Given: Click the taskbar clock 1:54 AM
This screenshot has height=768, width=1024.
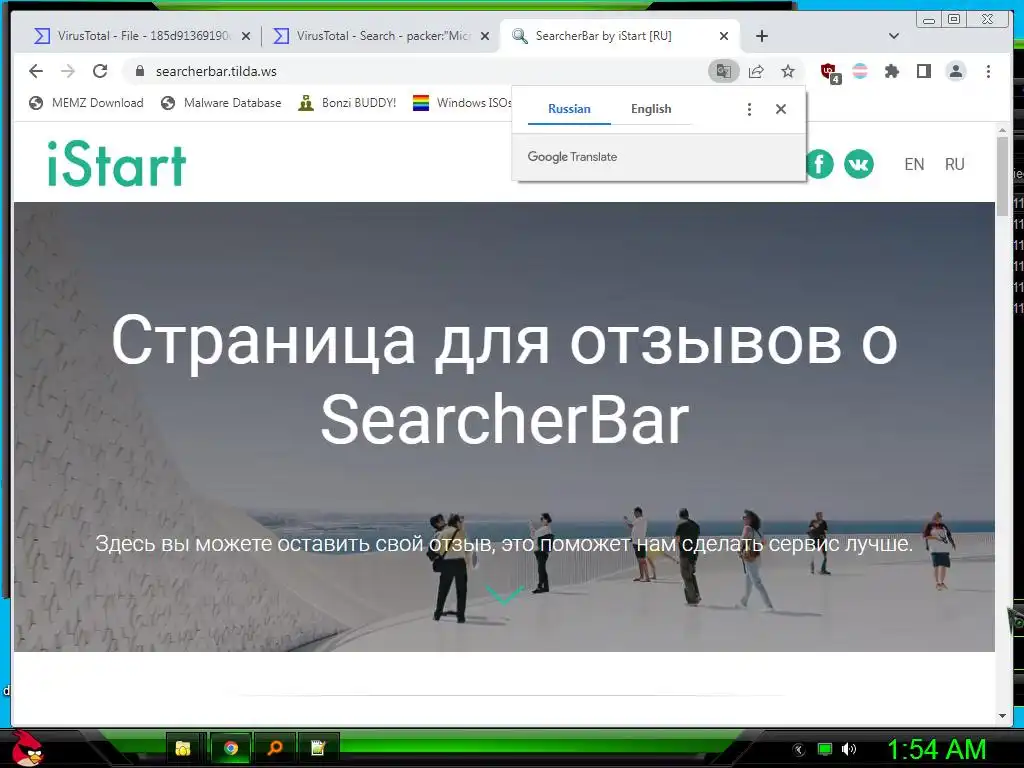Looking at the screenshot, I should click(x=936, y=750).
